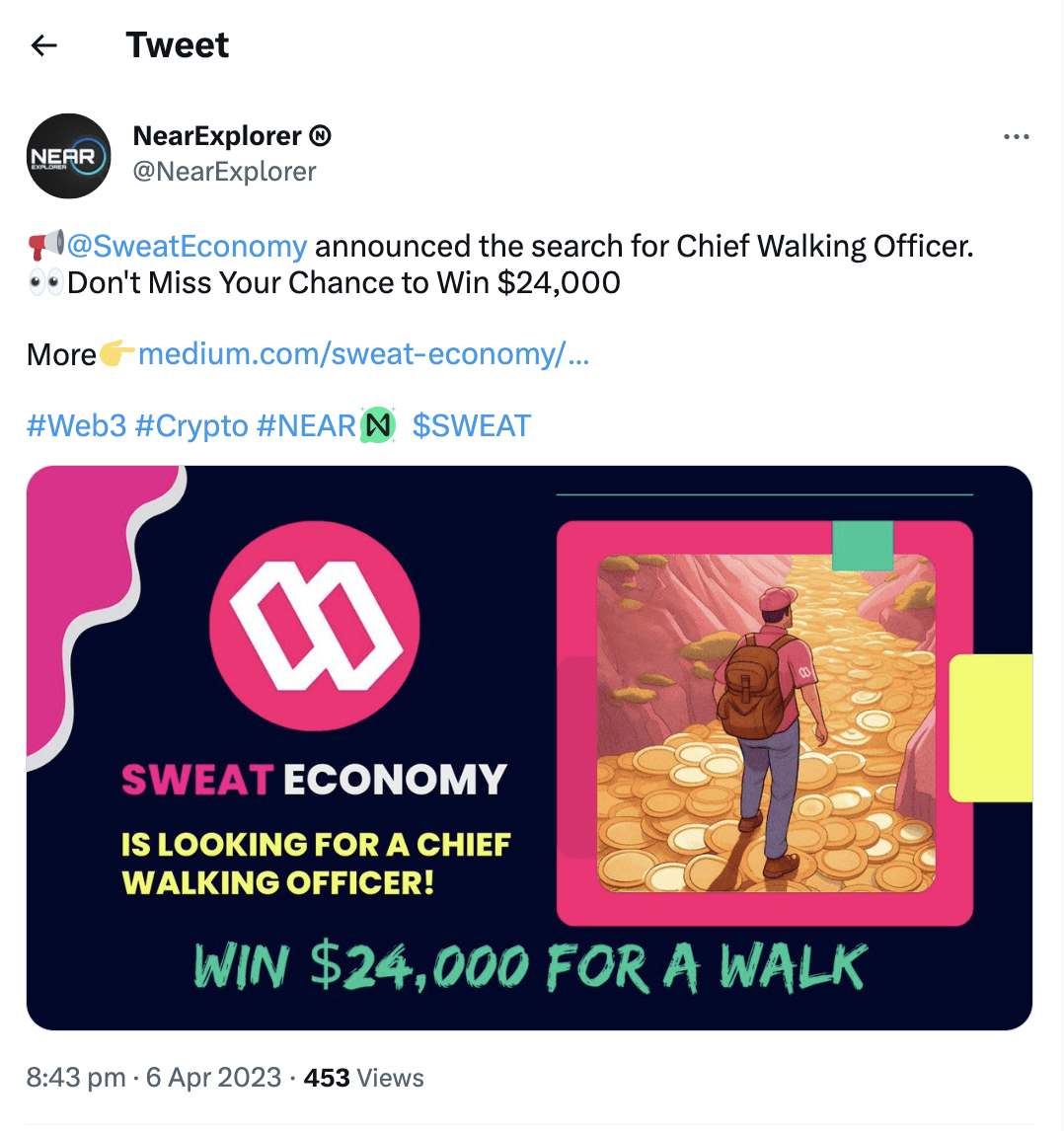
Task: Open the tweet options three-dot menu
Action: (1017, 137)
